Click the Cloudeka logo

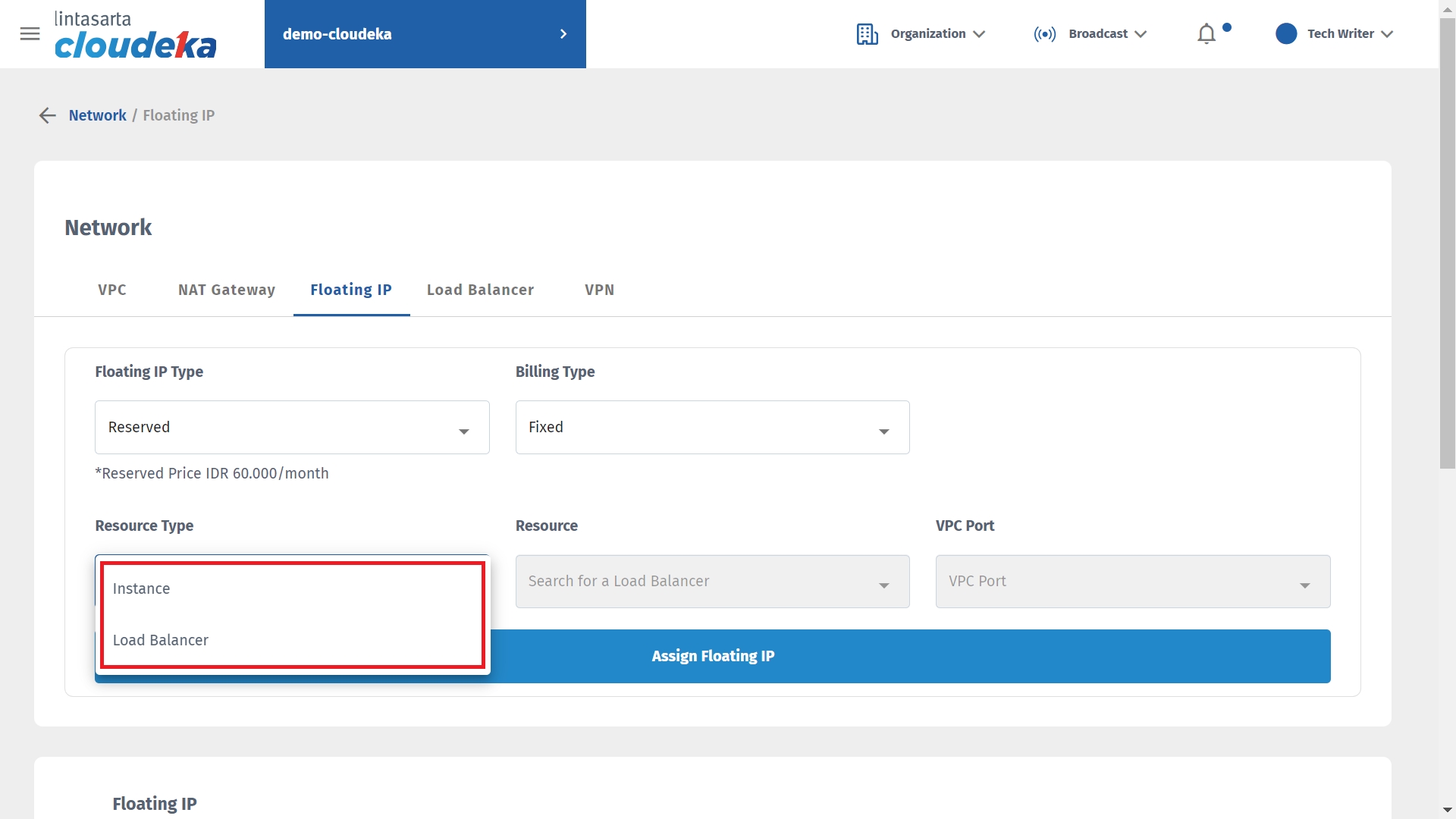click(135, 36)
